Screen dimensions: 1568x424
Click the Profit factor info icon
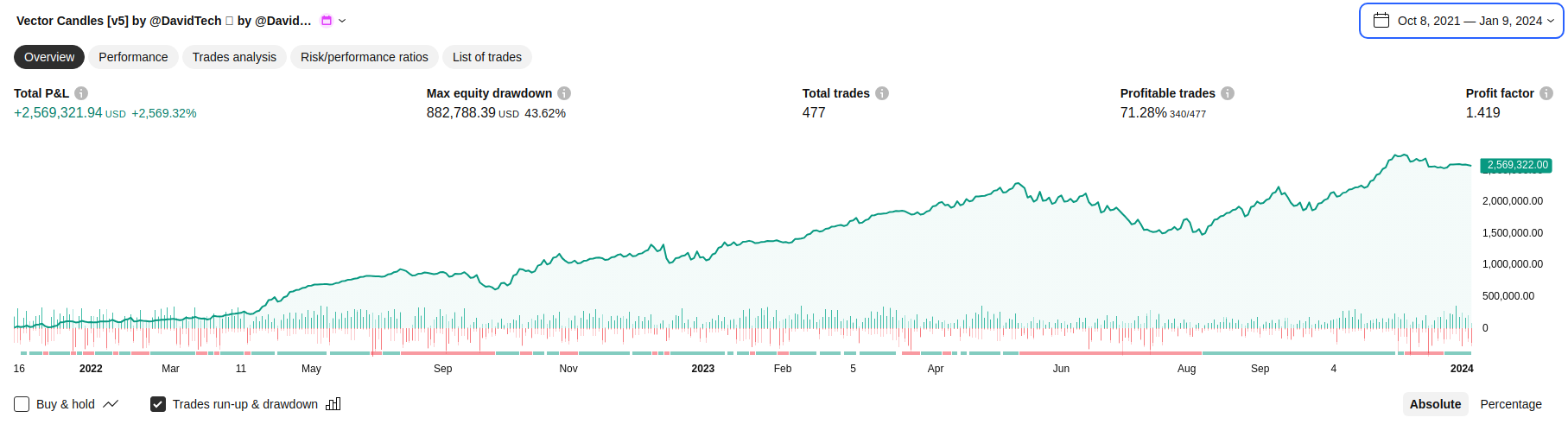click(x=1546, y=93)
